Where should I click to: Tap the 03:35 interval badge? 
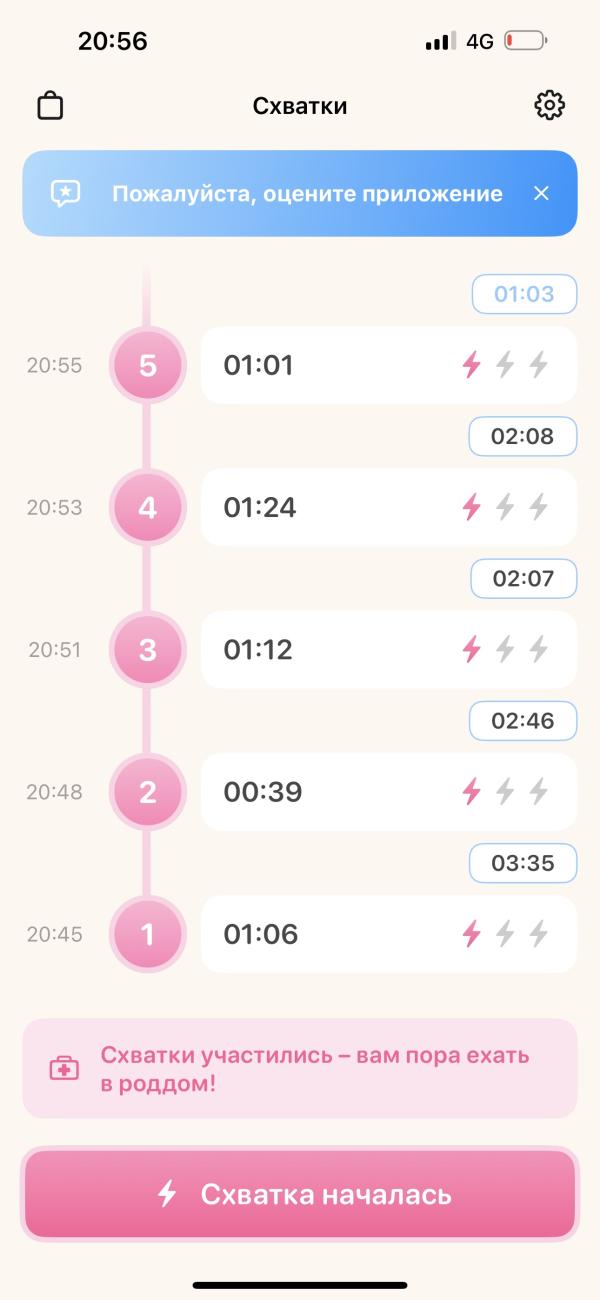point(523,862)
